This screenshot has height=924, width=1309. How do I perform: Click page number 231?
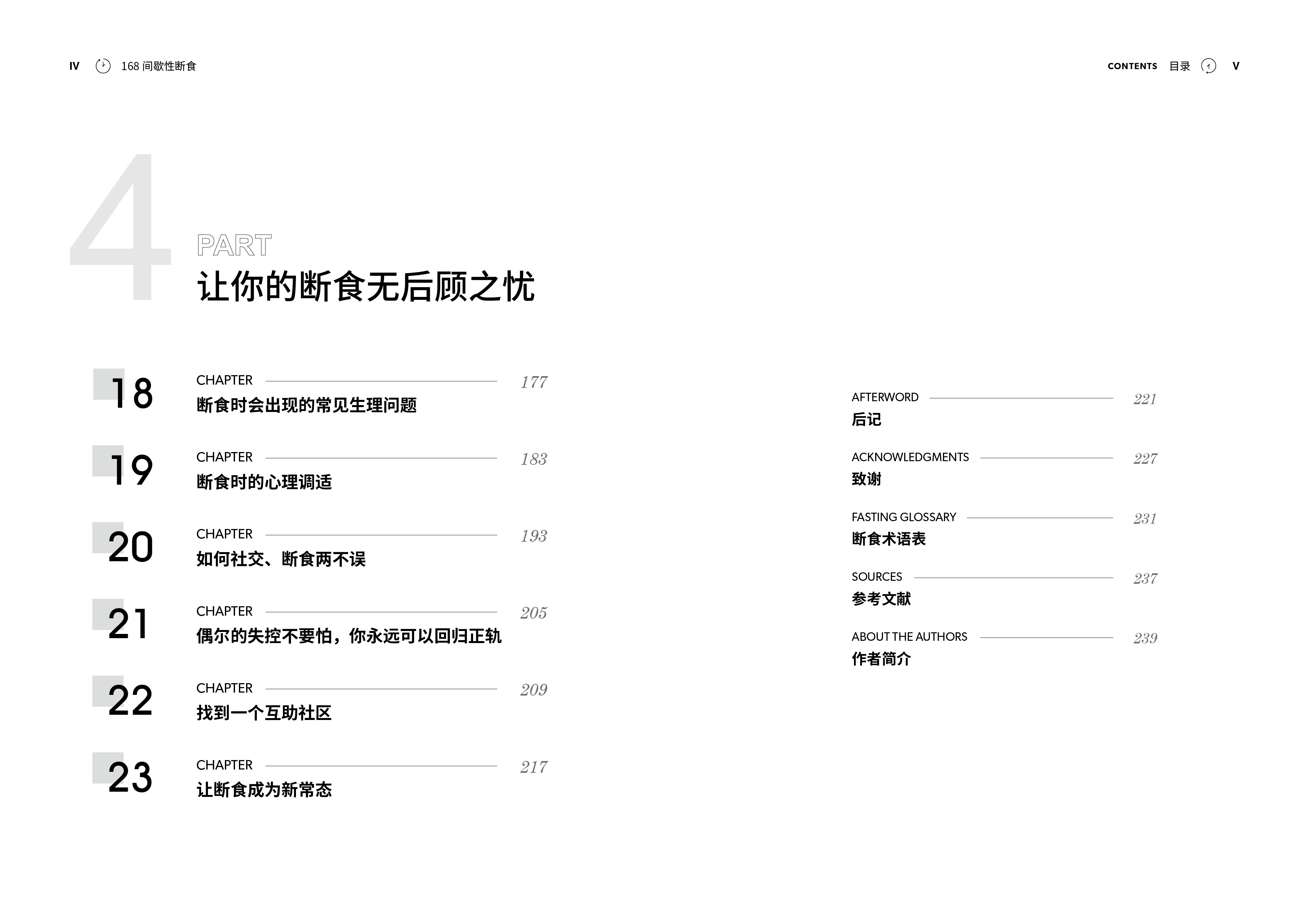click(x=1145, y=519)
